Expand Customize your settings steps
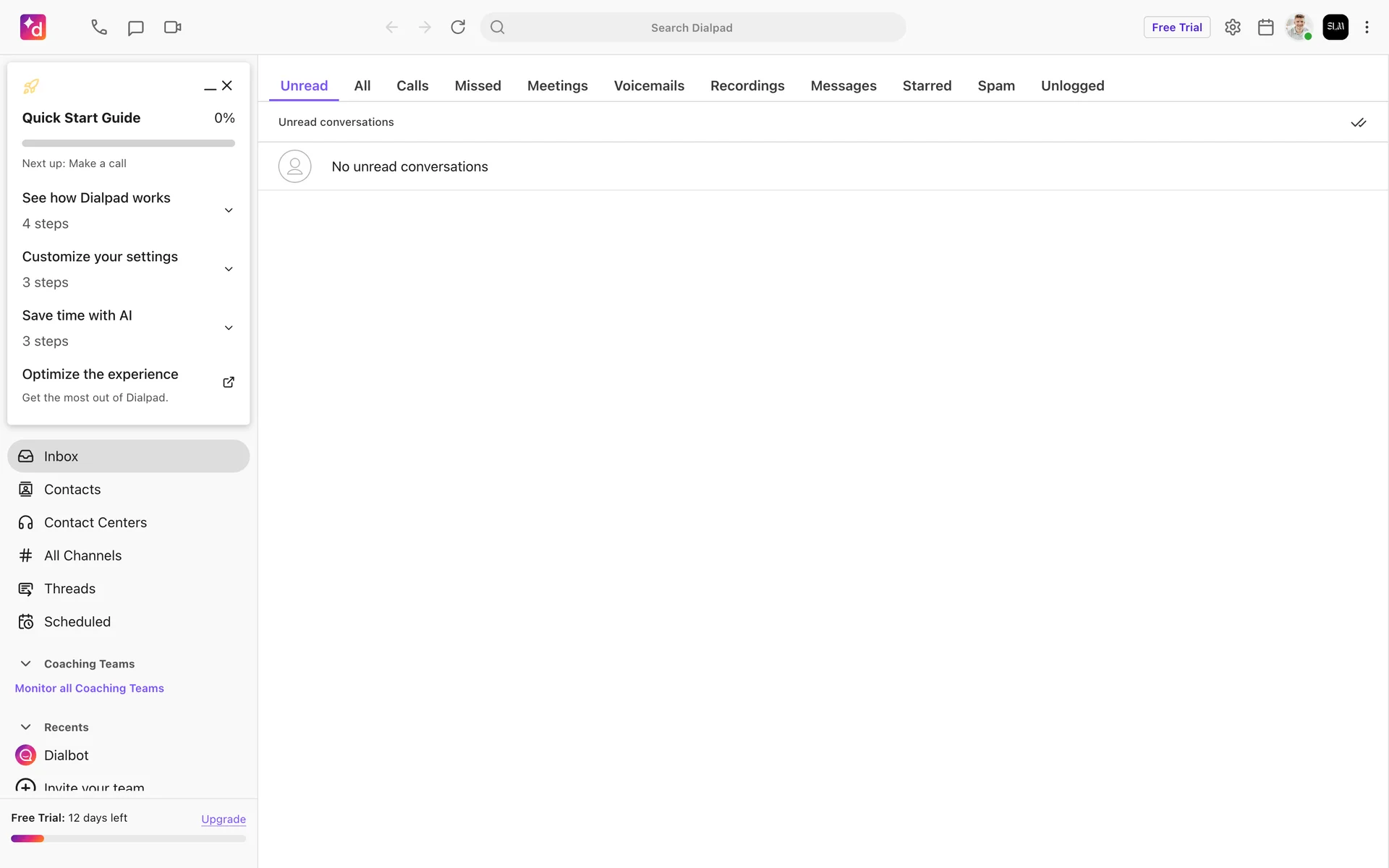 click(229, 269)
